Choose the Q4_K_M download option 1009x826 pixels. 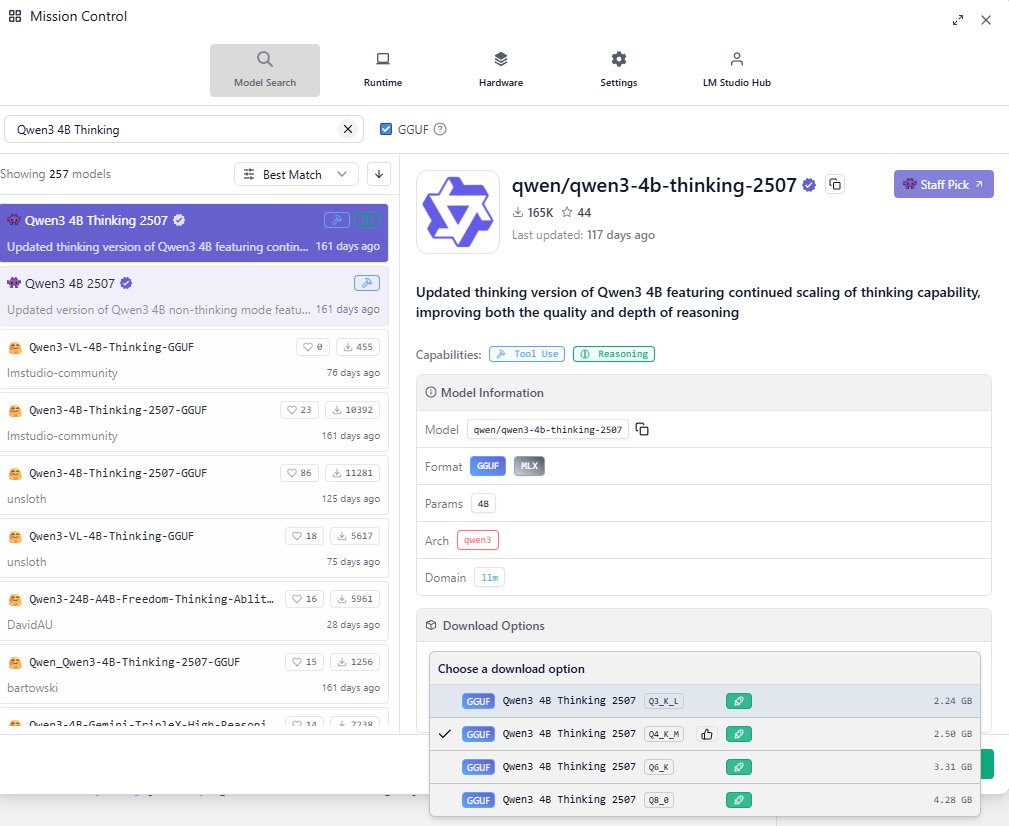[705, 734]
